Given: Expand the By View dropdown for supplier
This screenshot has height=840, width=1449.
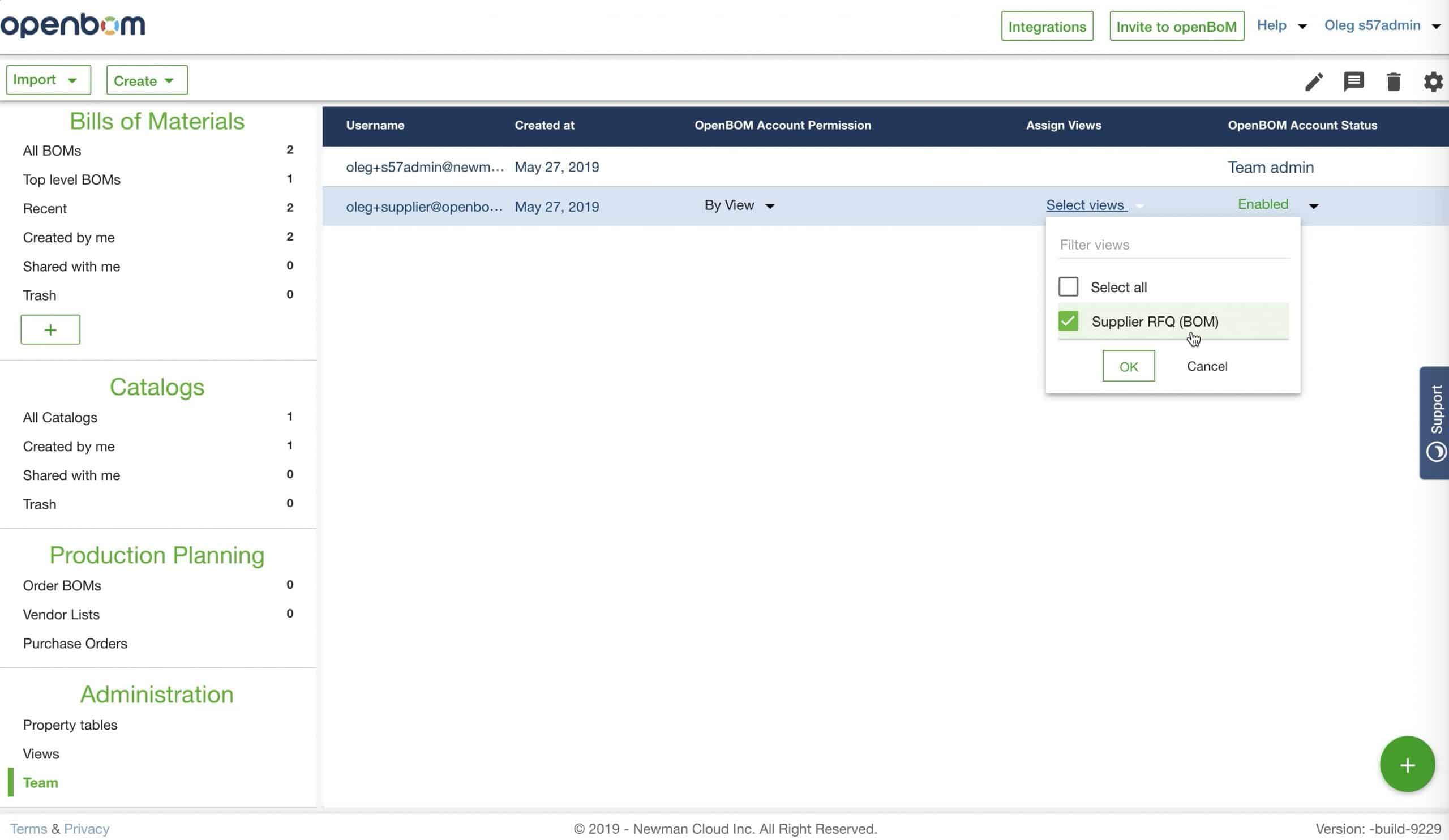Looking at the screenshot, I should pos(770,205).
